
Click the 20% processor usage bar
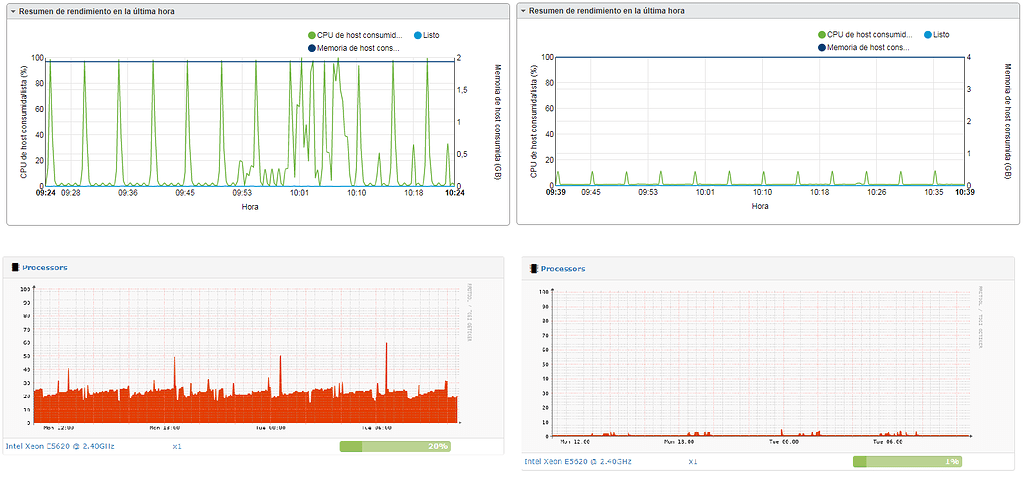395,446
